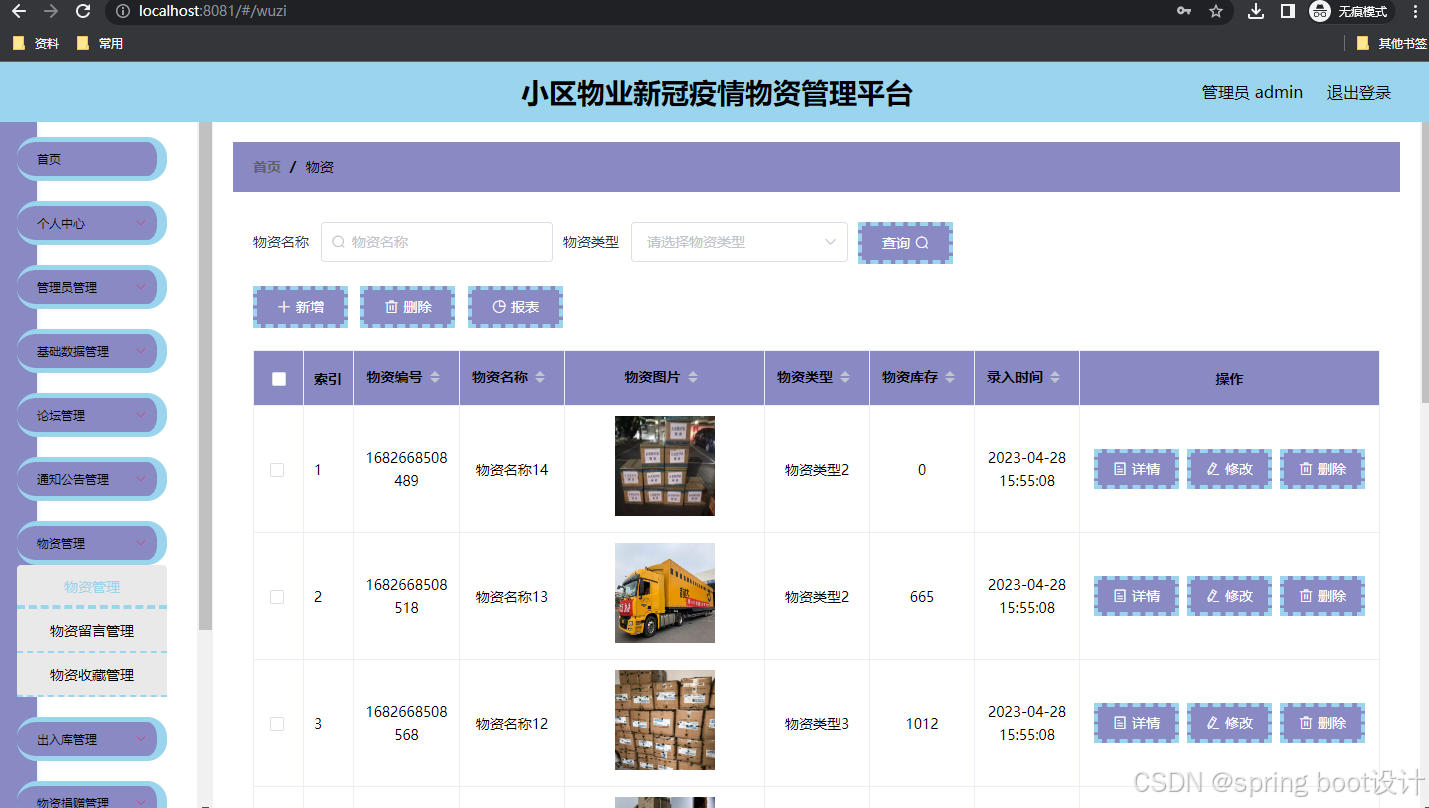Click 修改 for 物资名称12
The width and height of the screenshot is (1429, 808).
click(1229, 723)
